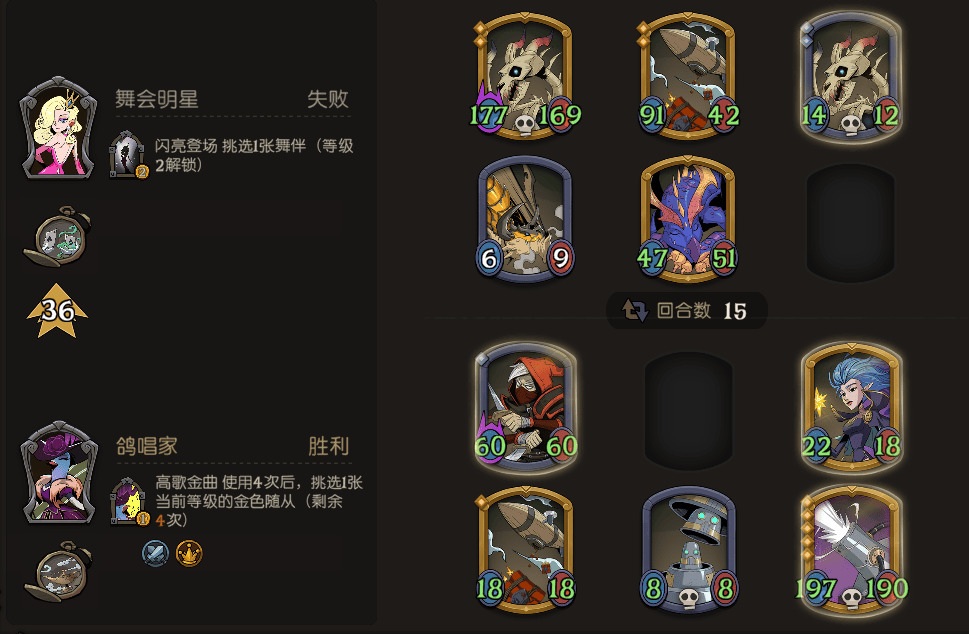
Task: Inspect the 60/60 red hooded assassin
Action: pos(525,407)
